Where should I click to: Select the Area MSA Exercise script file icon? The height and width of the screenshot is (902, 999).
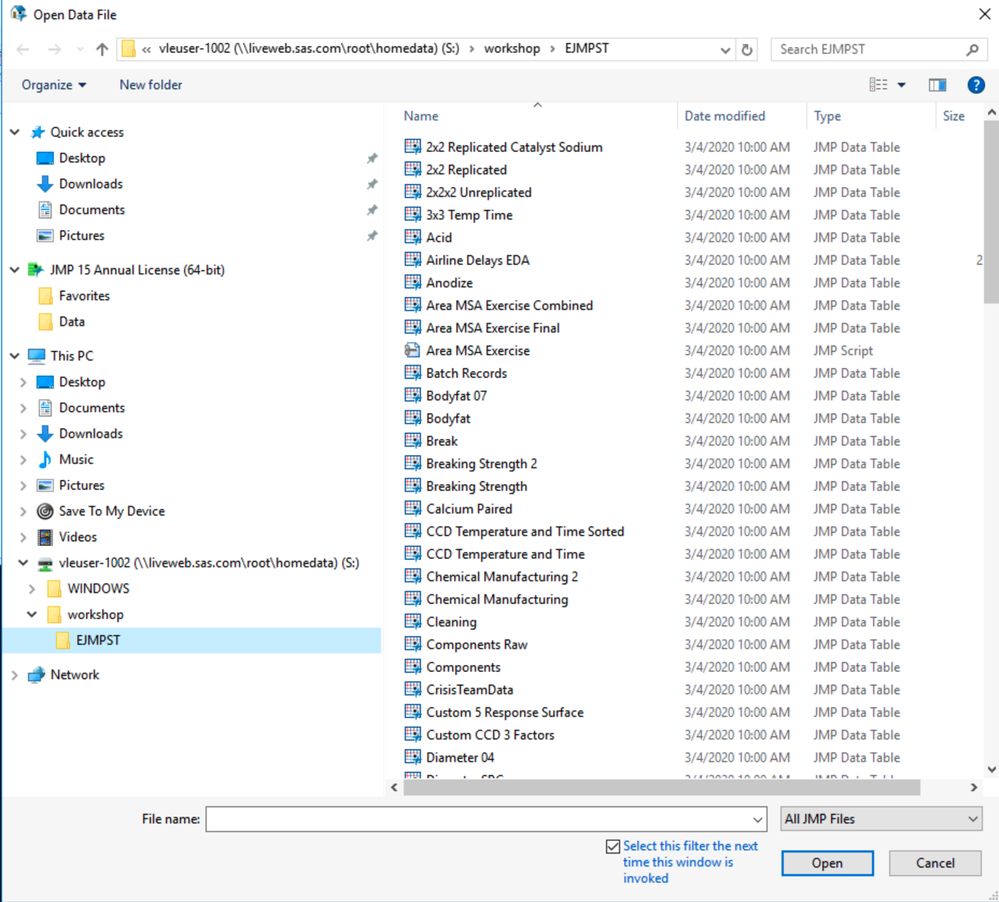click(412, 350)
